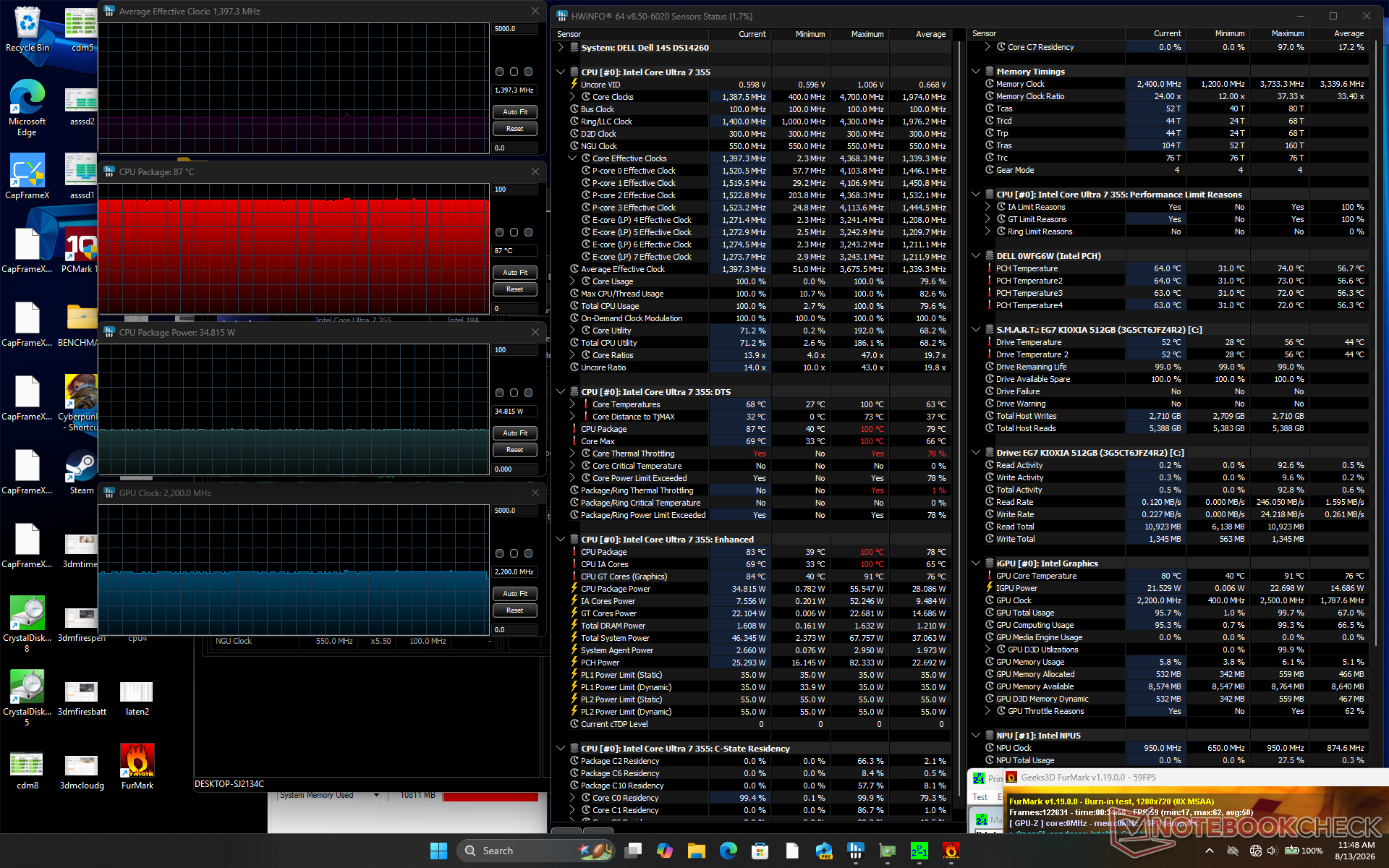Image resolution: width=1389 pixels, height=868 pixels.
Task: Select the CrystalDiskMark 8 desktop icon
Action: click(27, 624)
